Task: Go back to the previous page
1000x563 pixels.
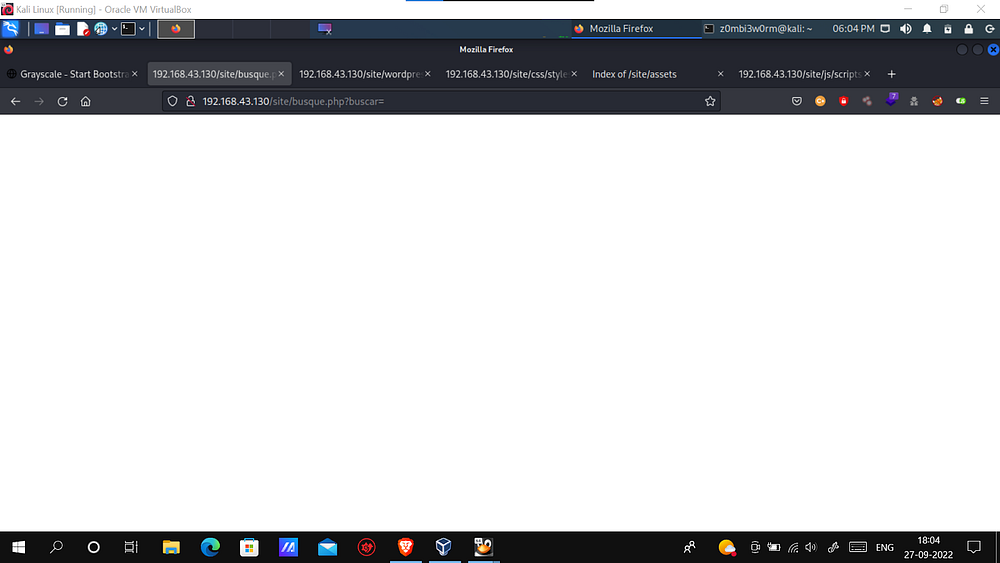Action: 15,101
